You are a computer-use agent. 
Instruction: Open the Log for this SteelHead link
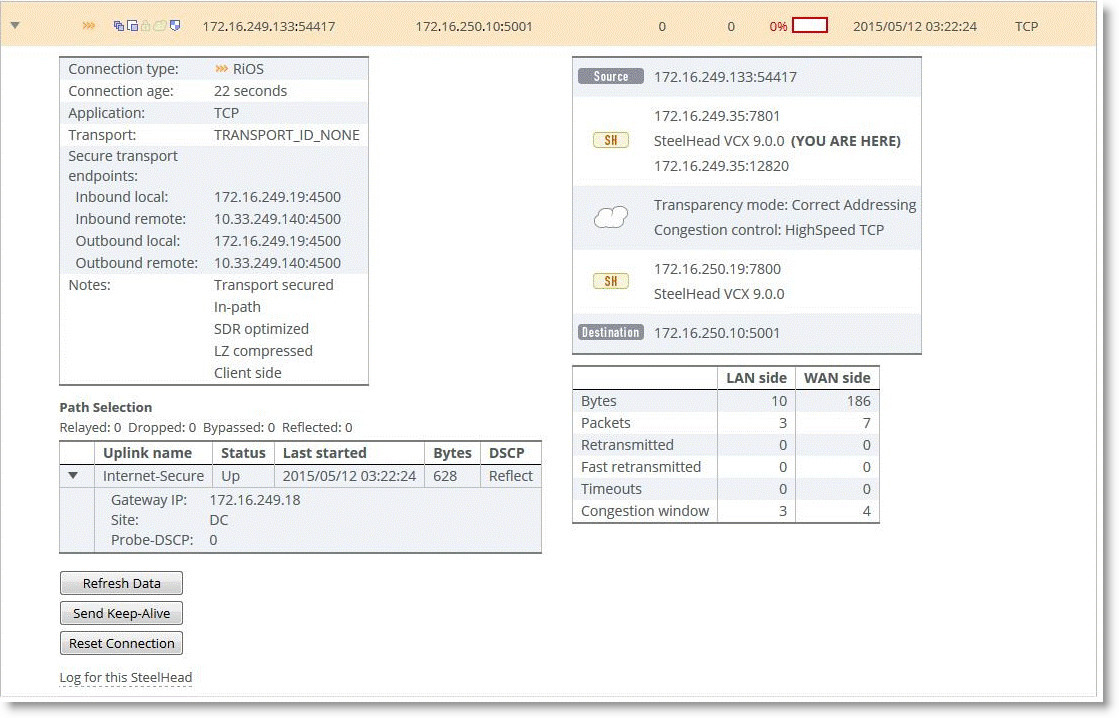pyautogui.click(x=126, y=678)
